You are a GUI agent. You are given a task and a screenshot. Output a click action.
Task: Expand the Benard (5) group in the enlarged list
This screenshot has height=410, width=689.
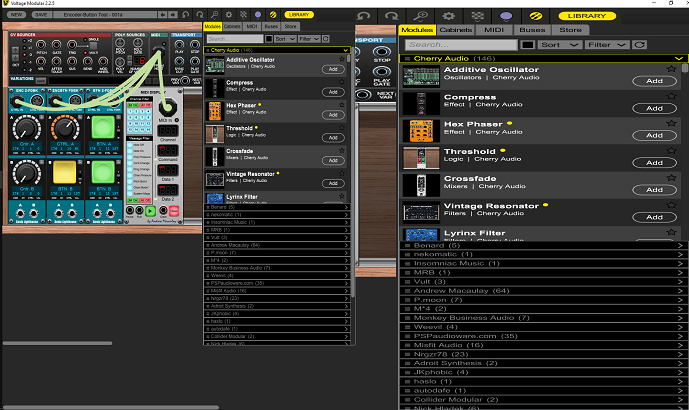542,245
